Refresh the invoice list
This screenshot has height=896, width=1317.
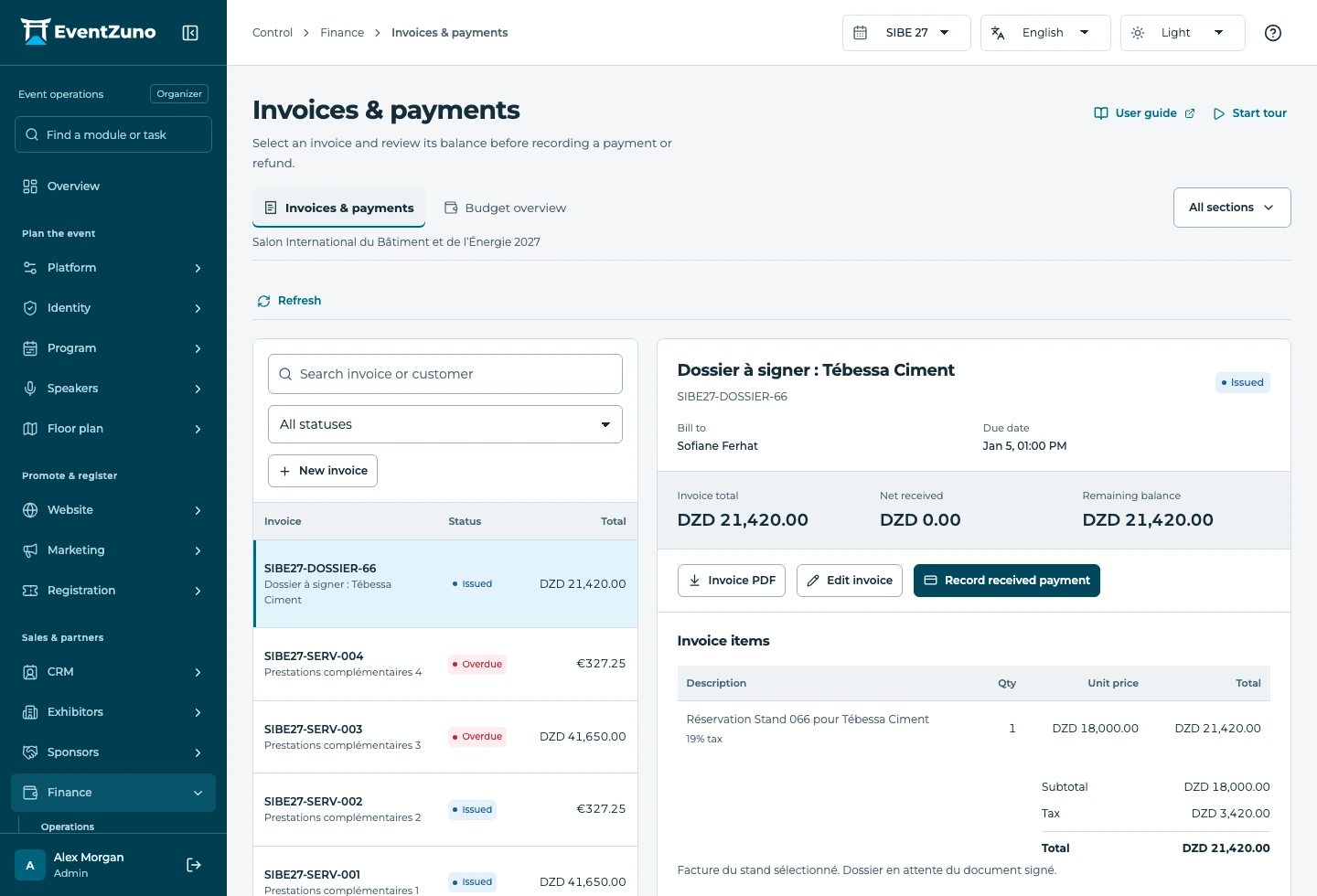click(289, 301)
